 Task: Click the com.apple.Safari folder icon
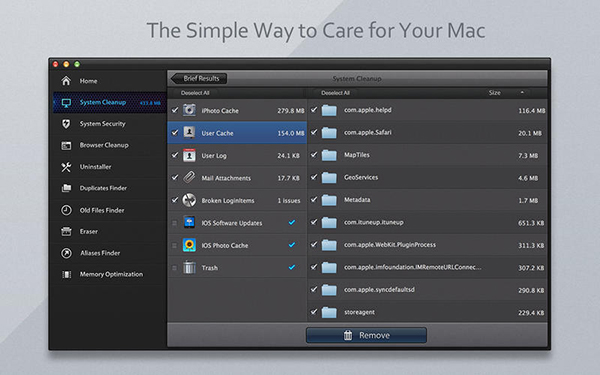click(329, 133)
